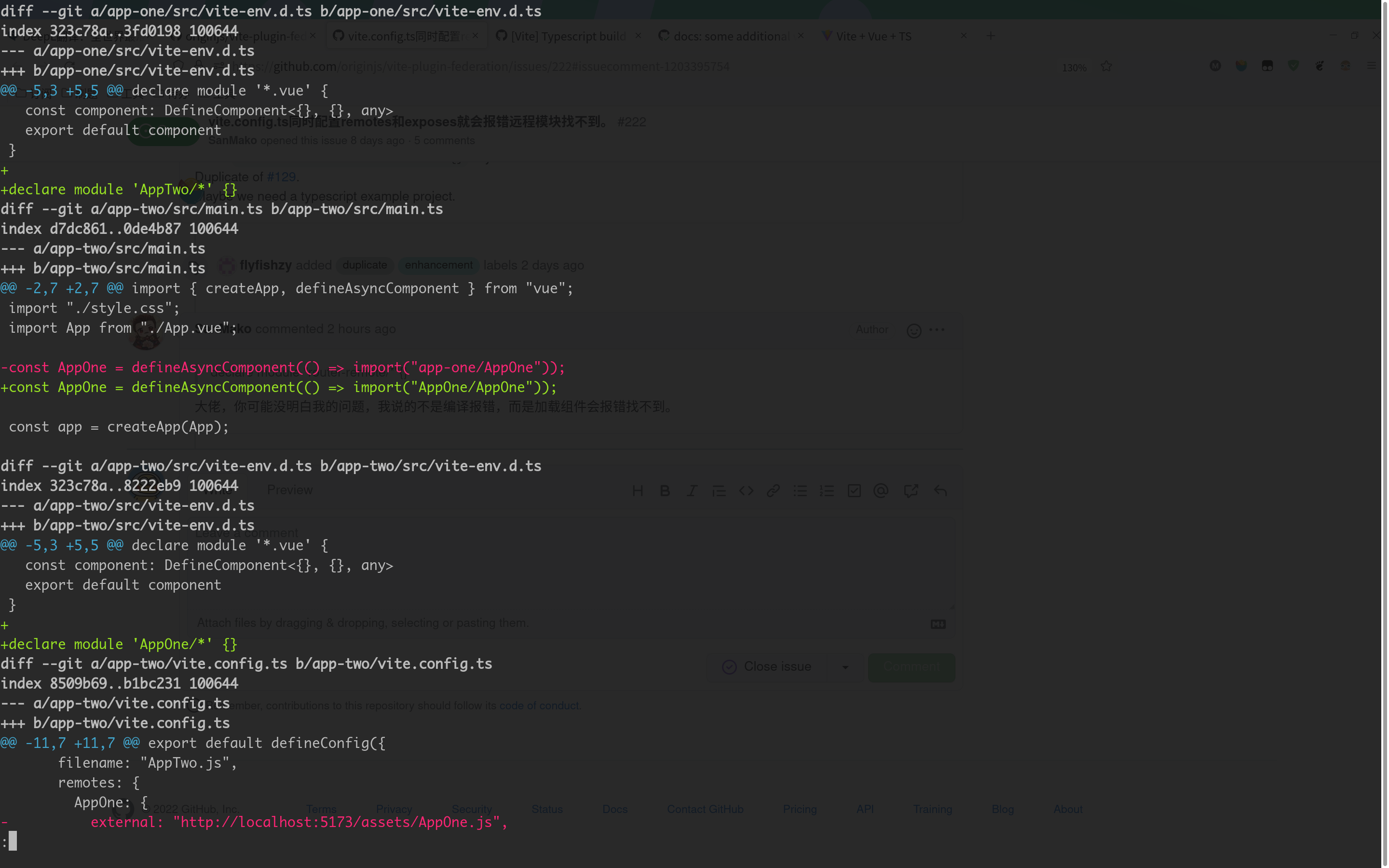Add a task list checkbox item
1389x868 pixels.
[x=854, y=491]
